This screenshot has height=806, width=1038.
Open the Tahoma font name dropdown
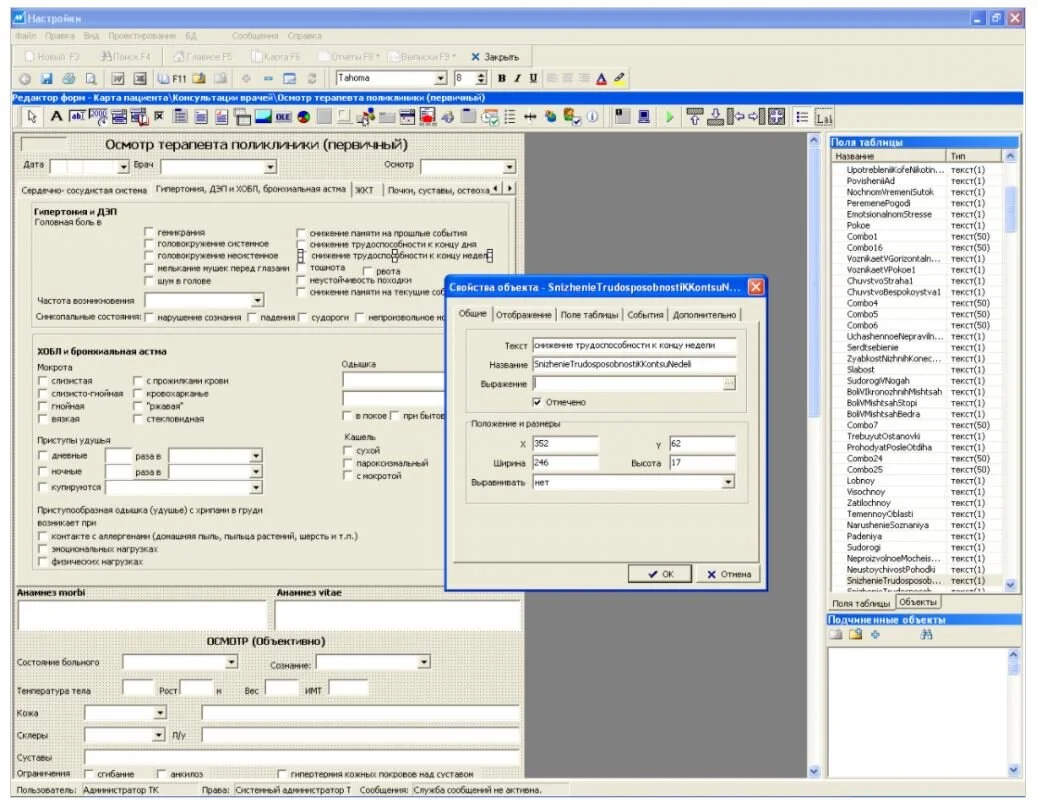440,79
